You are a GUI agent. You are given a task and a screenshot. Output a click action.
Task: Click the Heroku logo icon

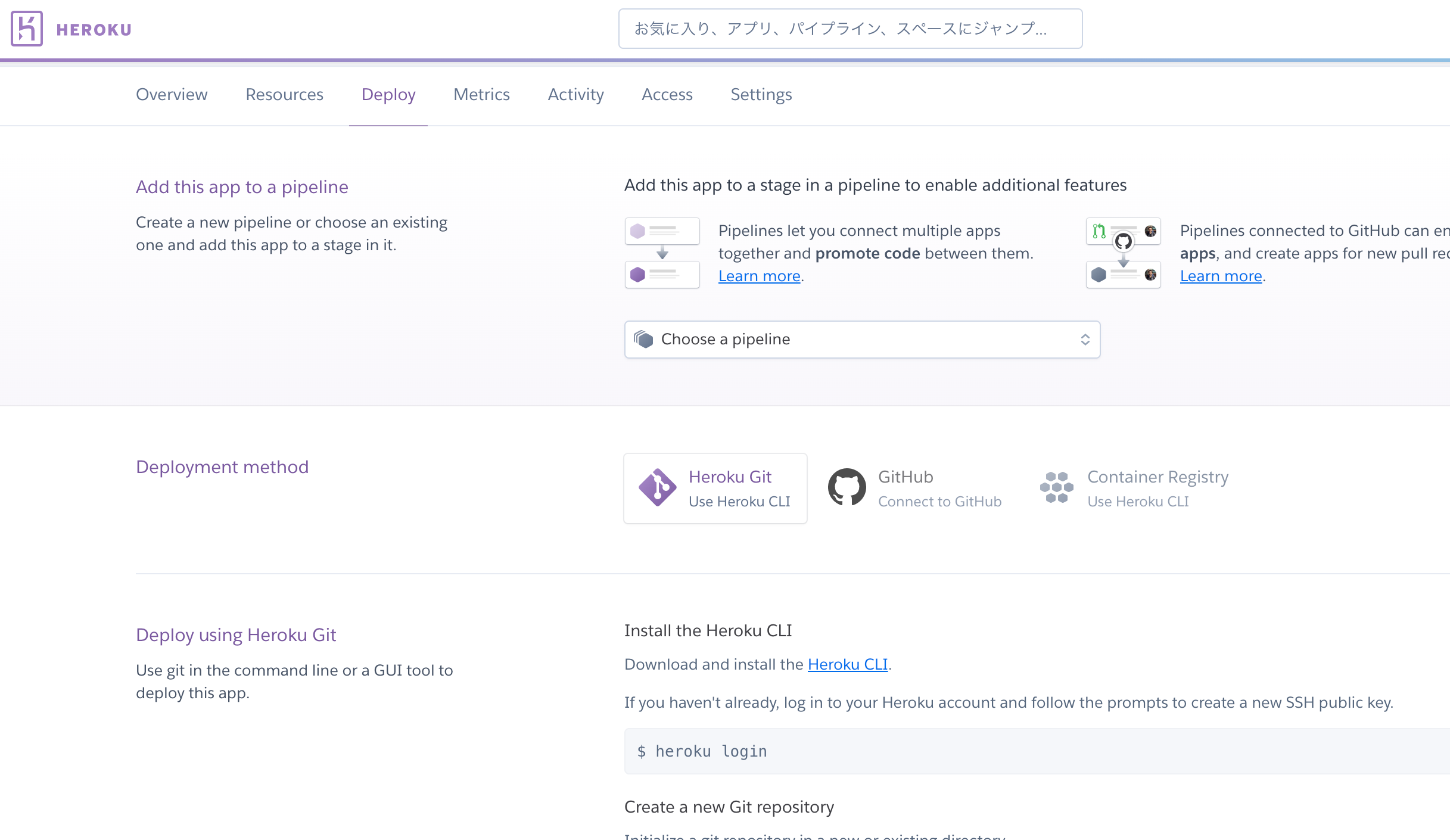coord(27,29)
